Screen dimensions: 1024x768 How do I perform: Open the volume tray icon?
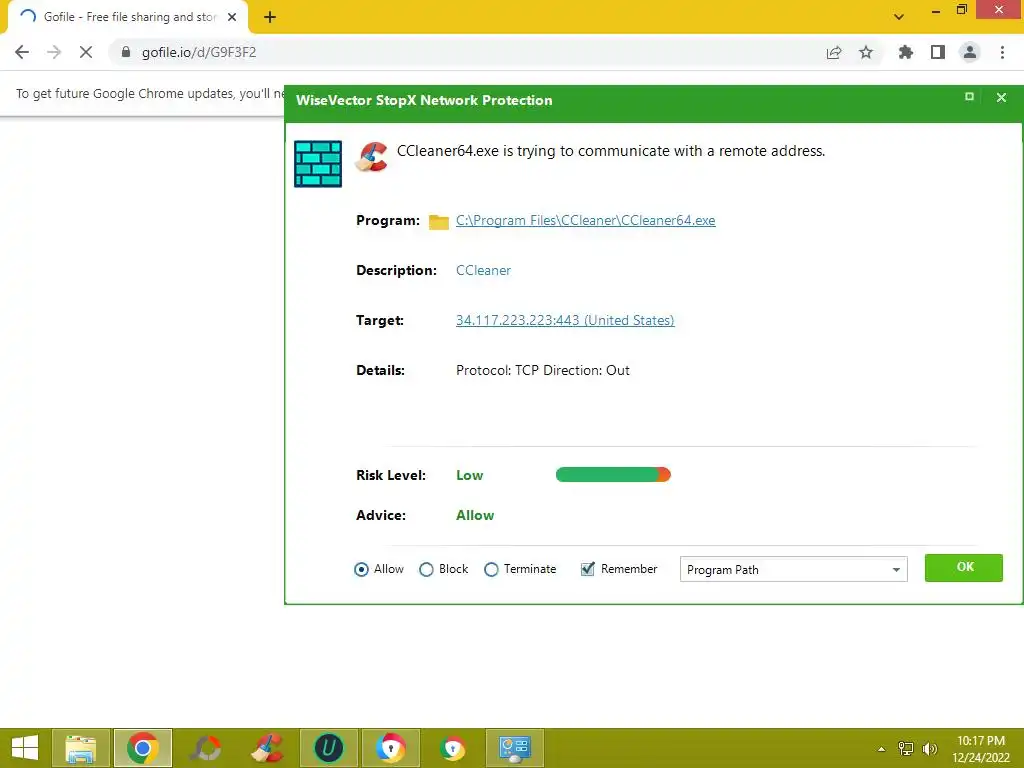point(930,748)
